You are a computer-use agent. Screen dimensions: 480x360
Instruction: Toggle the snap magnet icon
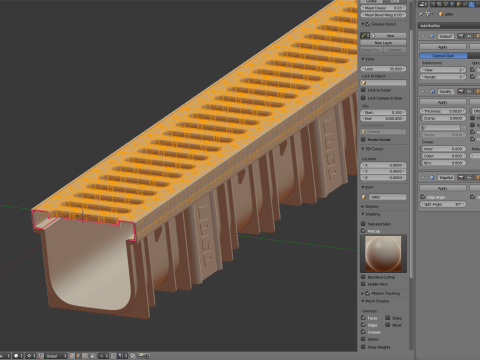click(114, 356)
